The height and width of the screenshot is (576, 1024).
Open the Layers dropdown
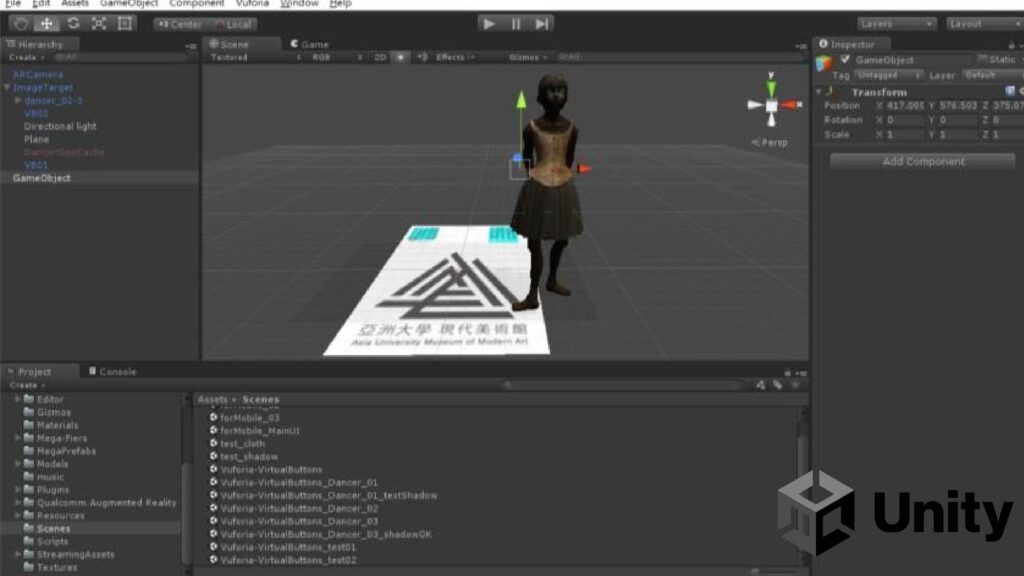point(896,24)
